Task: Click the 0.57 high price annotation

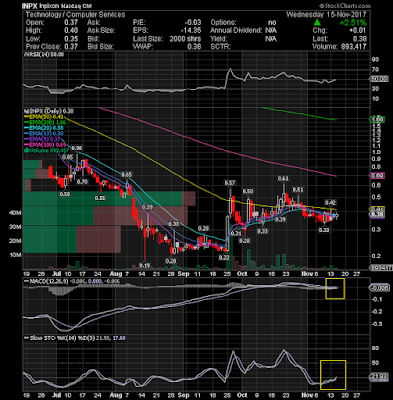Action: (230, 183)
